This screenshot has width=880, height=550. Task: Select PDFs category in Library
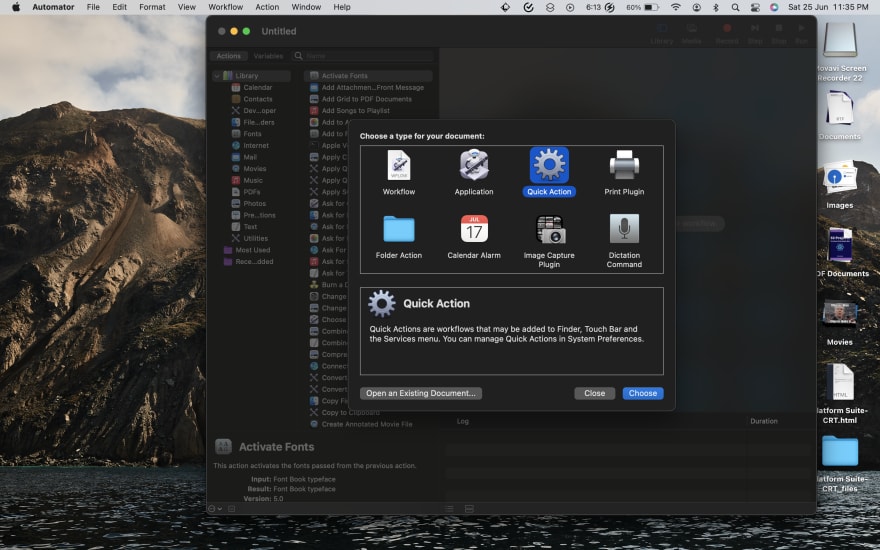point(246,192)
